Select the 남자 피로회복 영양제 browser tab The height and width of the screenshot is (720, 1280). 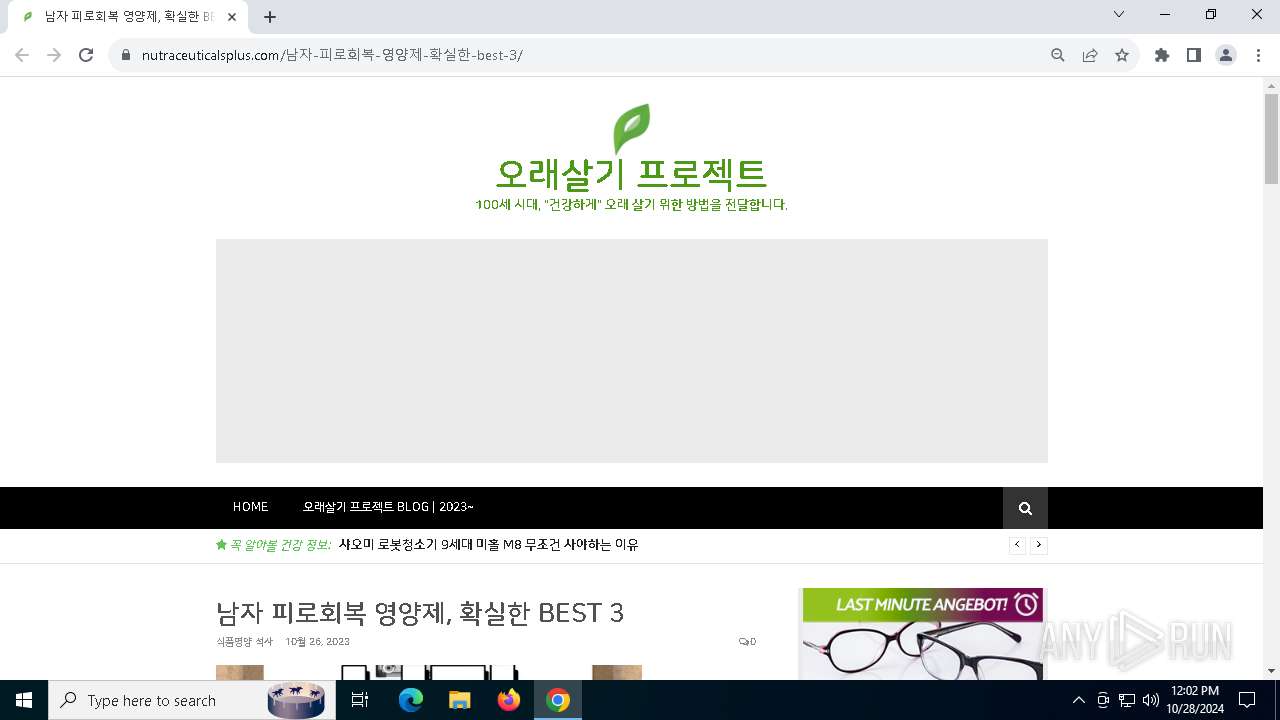coord(128,17)
